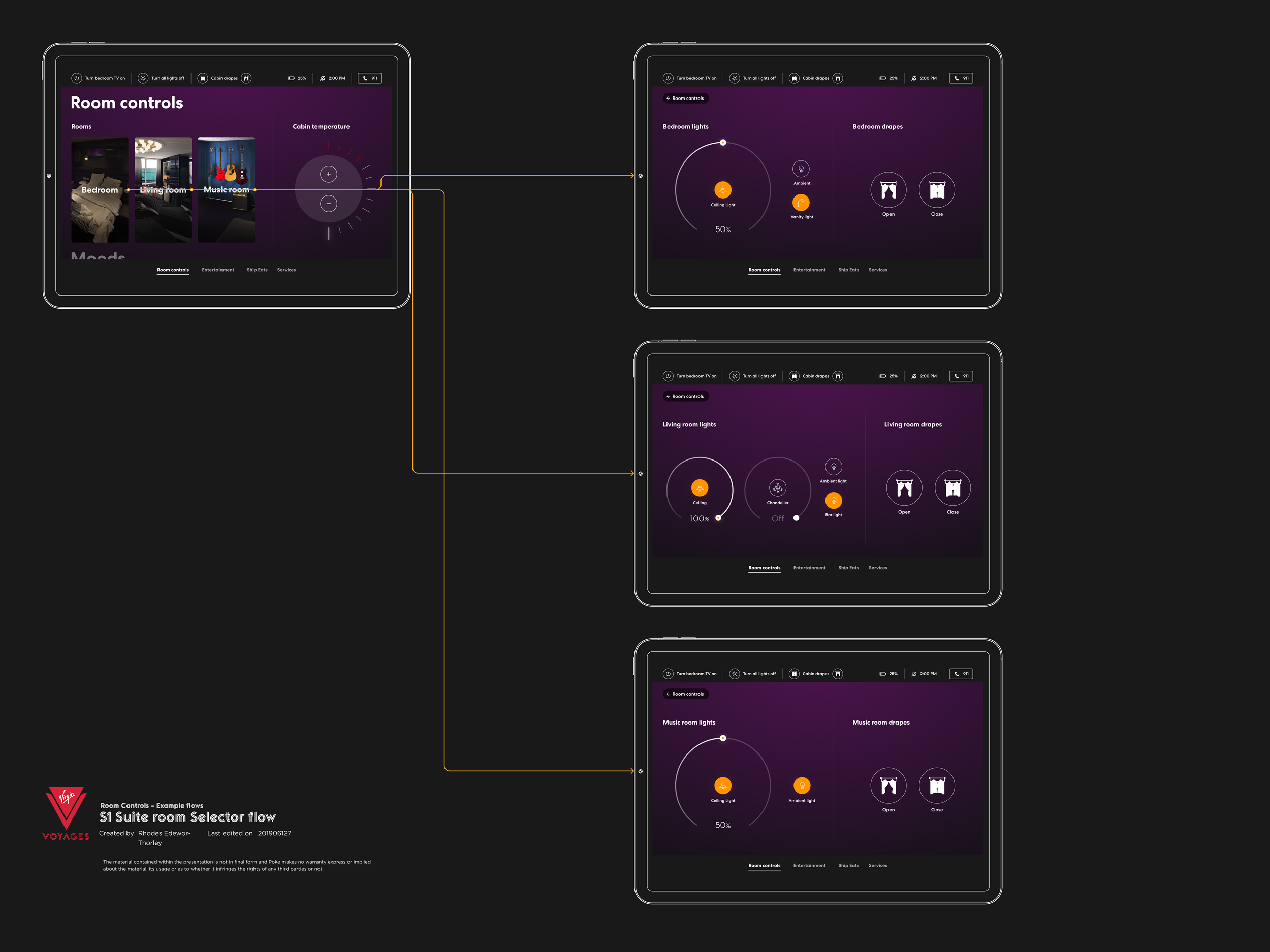
Task: Click Bedroom ceiling light dimmer handle
Action: click(x=723, y=142)
